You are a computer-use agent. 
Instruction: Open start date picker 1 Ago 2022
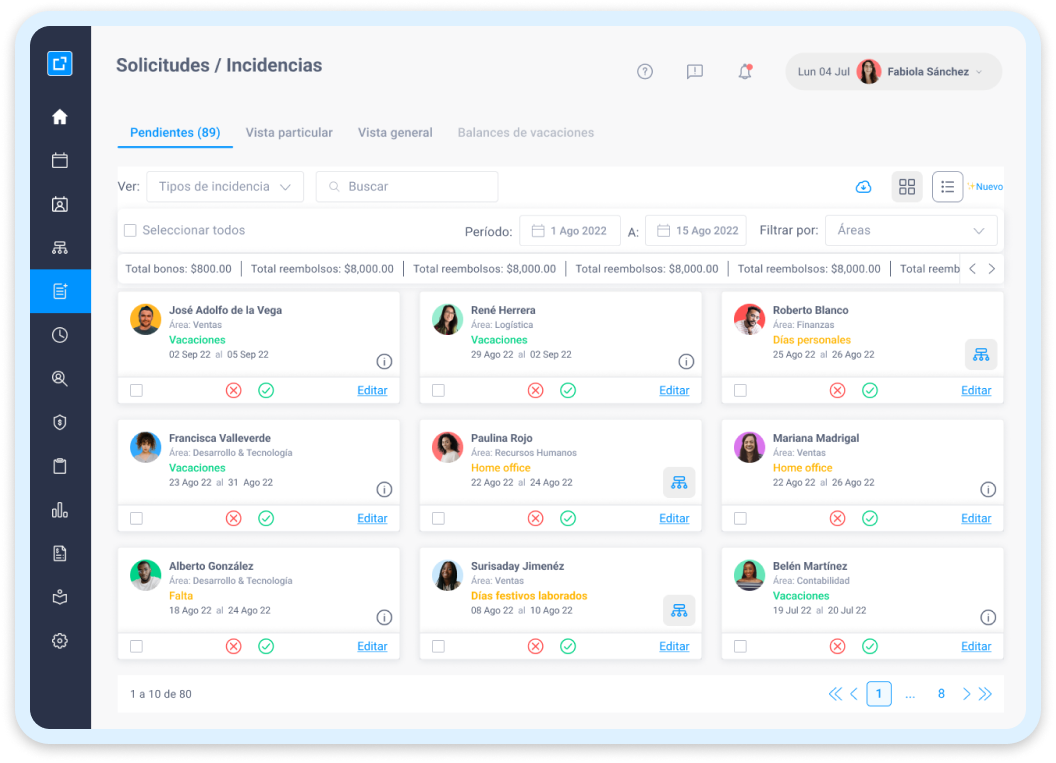pos(570,231)
